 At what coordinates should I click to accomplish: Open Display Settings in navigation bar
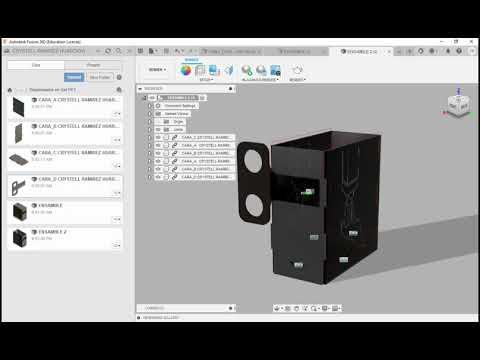[325, 308]
